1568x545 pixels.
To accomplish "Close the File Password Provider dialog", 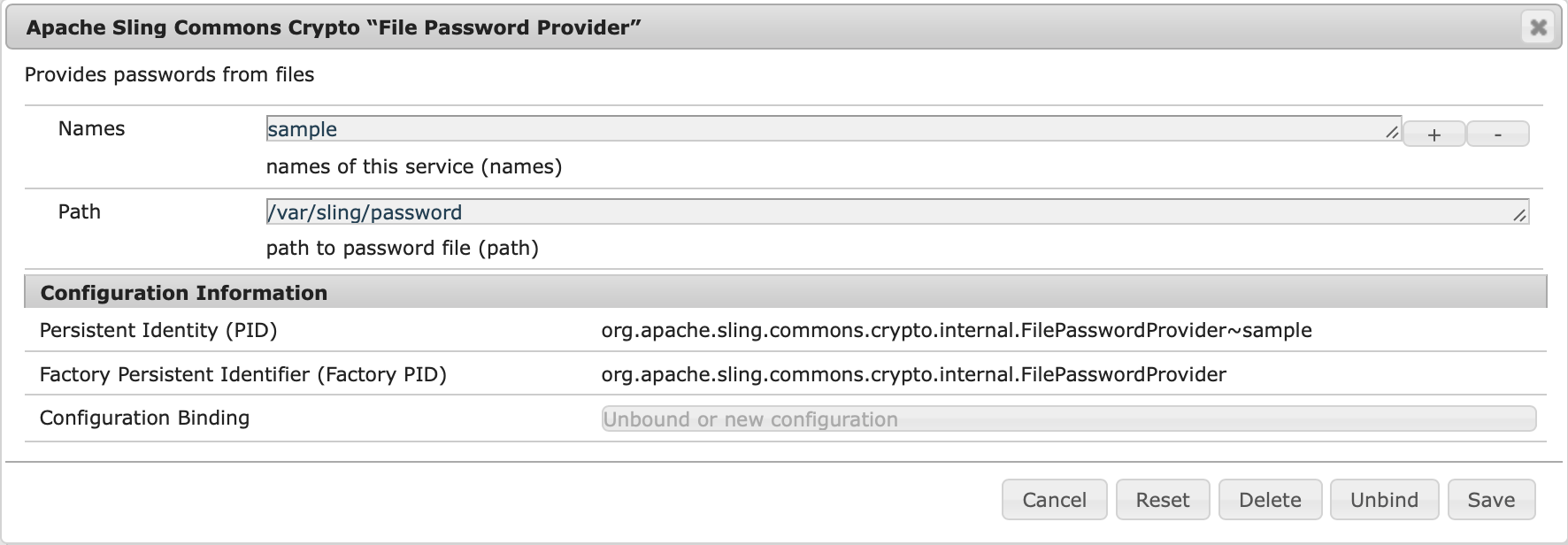I will coord(1538,27).
